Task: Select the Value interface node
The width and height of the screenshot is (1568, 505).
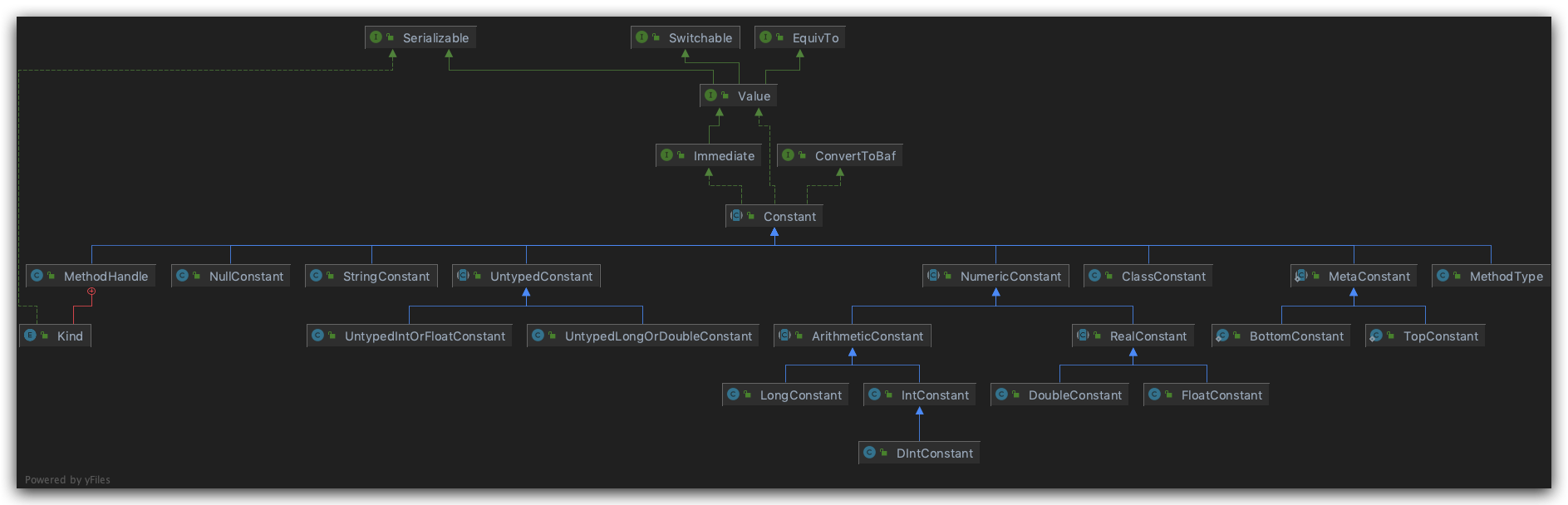Action: point(739,96)
